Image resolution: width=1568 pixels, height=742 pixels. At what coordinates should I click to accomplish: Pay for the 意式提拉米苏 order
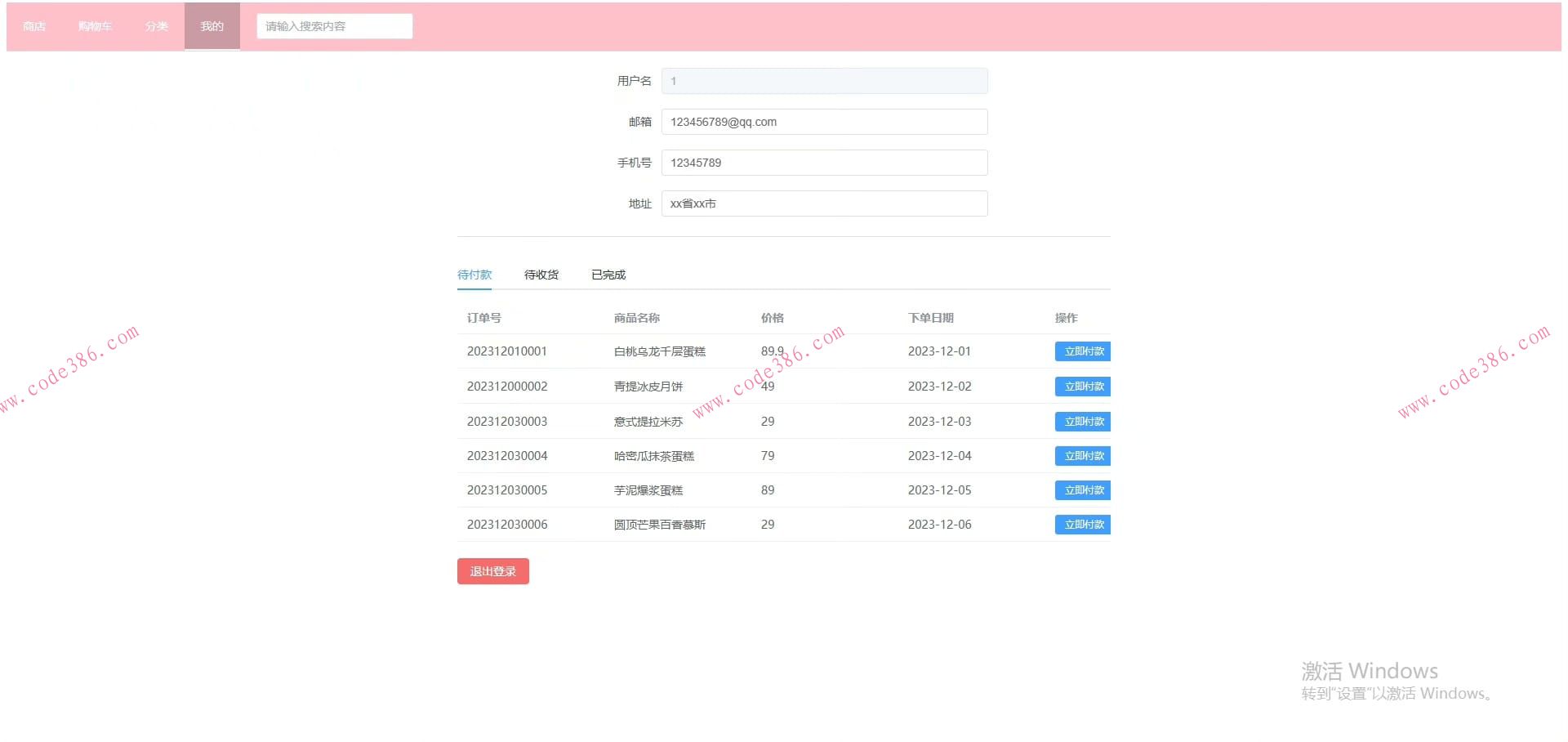pos(1082,421)
